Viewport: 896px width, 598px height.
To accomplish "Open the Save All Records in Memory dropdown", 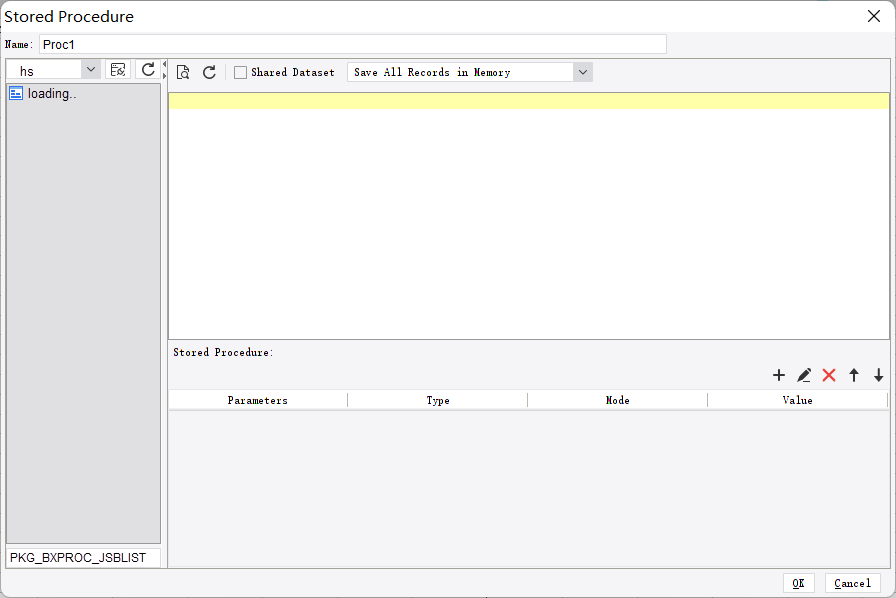I will click(583, 71).
